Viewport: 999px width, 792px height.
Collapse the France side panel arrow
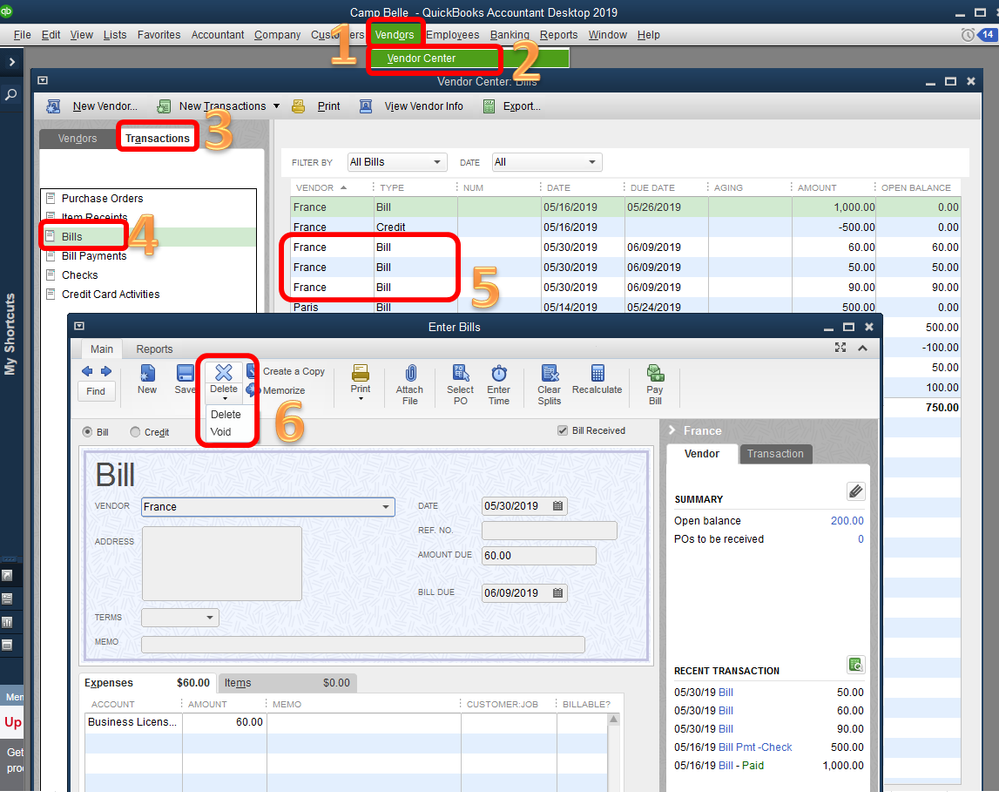[672, 431]
